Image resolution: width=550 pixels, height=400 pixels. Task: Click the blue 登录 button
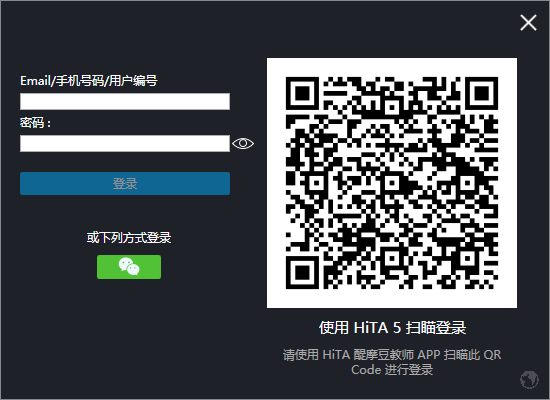125,184
